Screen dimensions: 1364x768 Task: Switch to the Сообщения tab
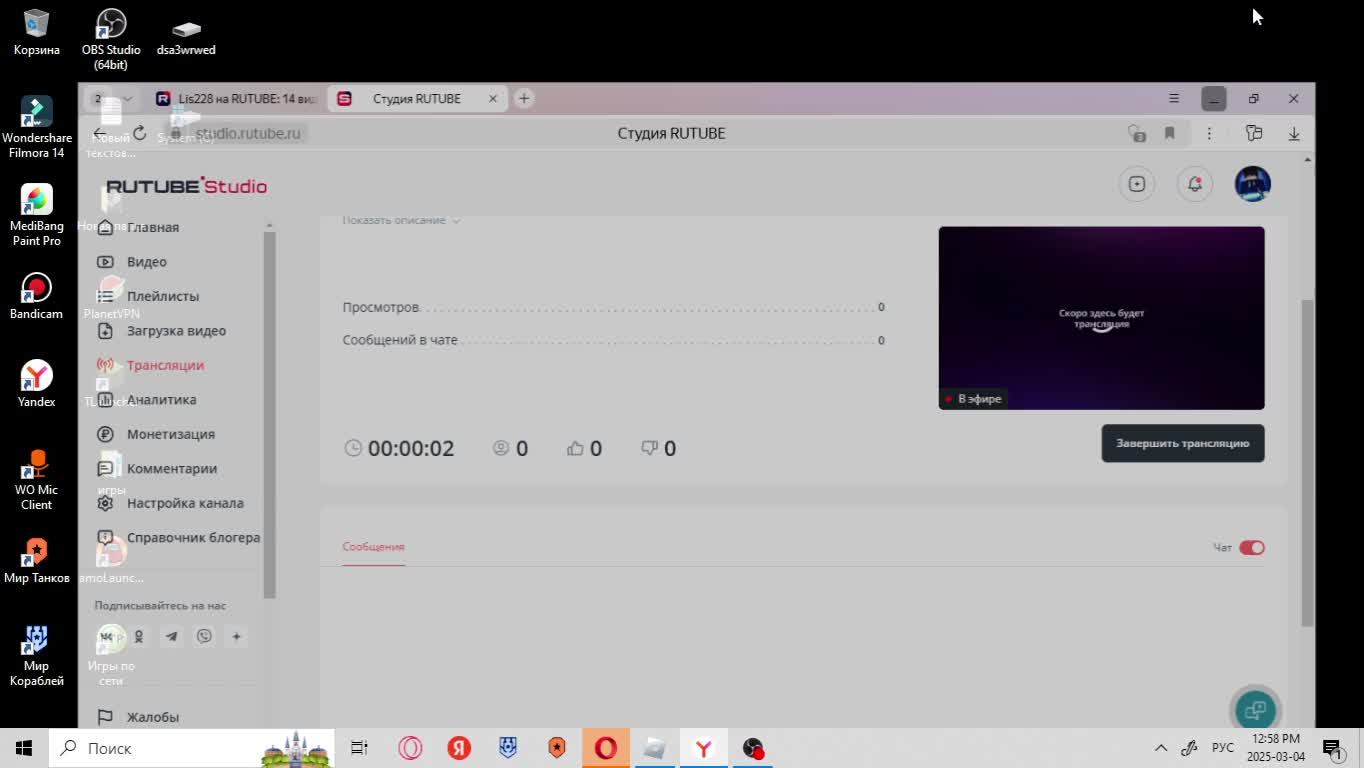tap(373, 547)
